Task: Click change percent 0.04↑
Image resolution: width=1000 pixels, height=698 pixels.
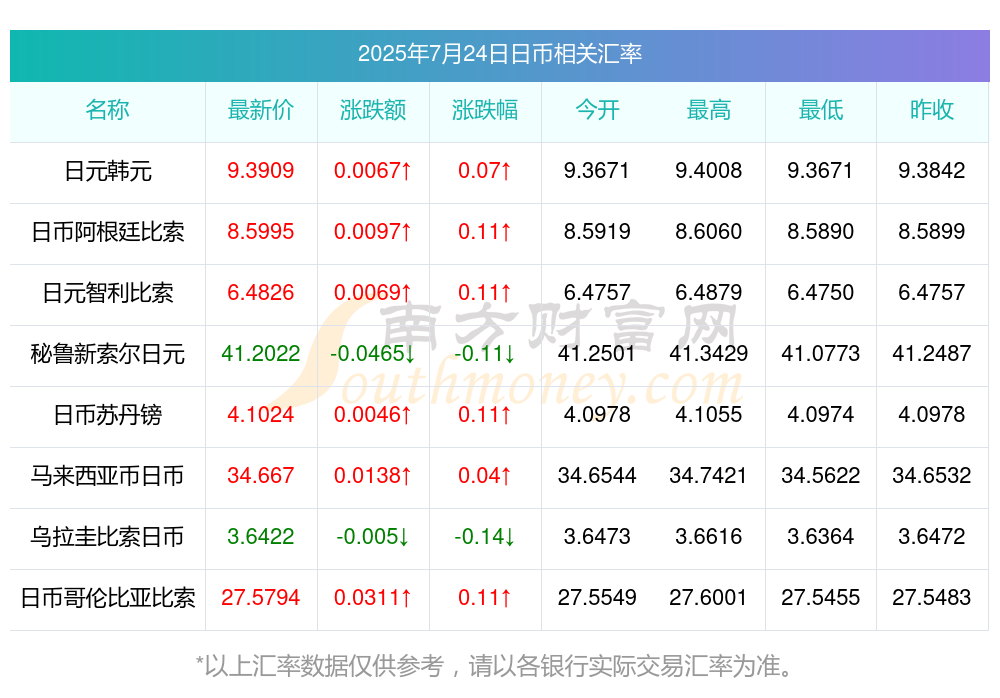Action: click(485, 475)
